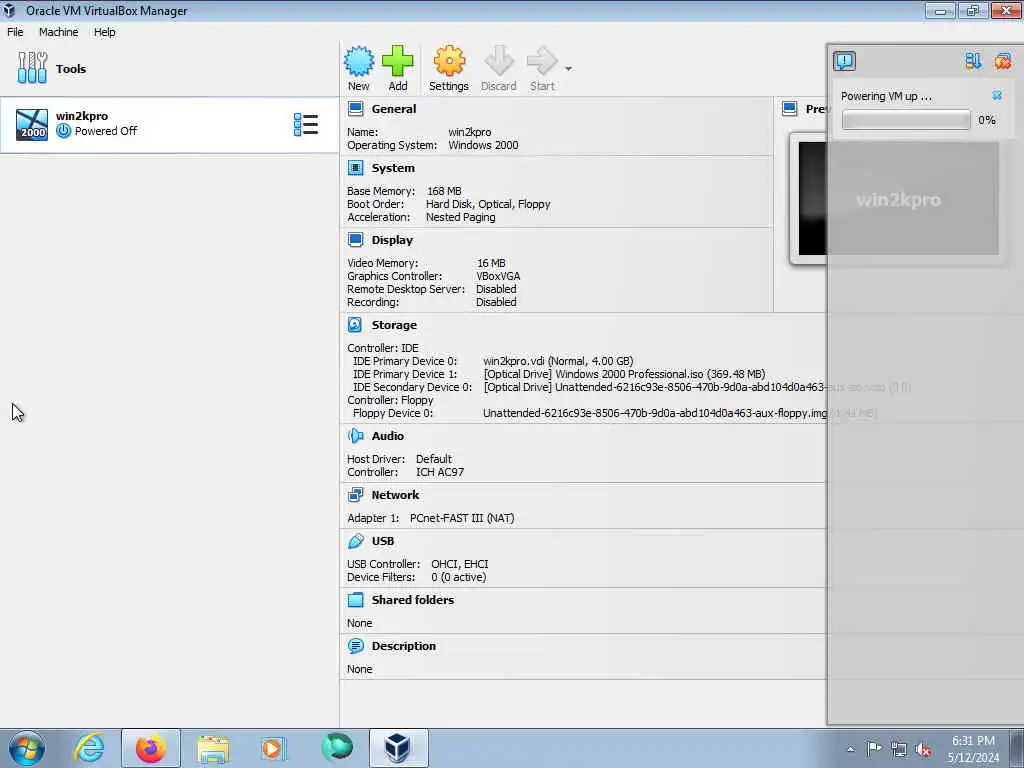Open the Windows Start orb
The image size is (1024, 768).
pos(27,748)
